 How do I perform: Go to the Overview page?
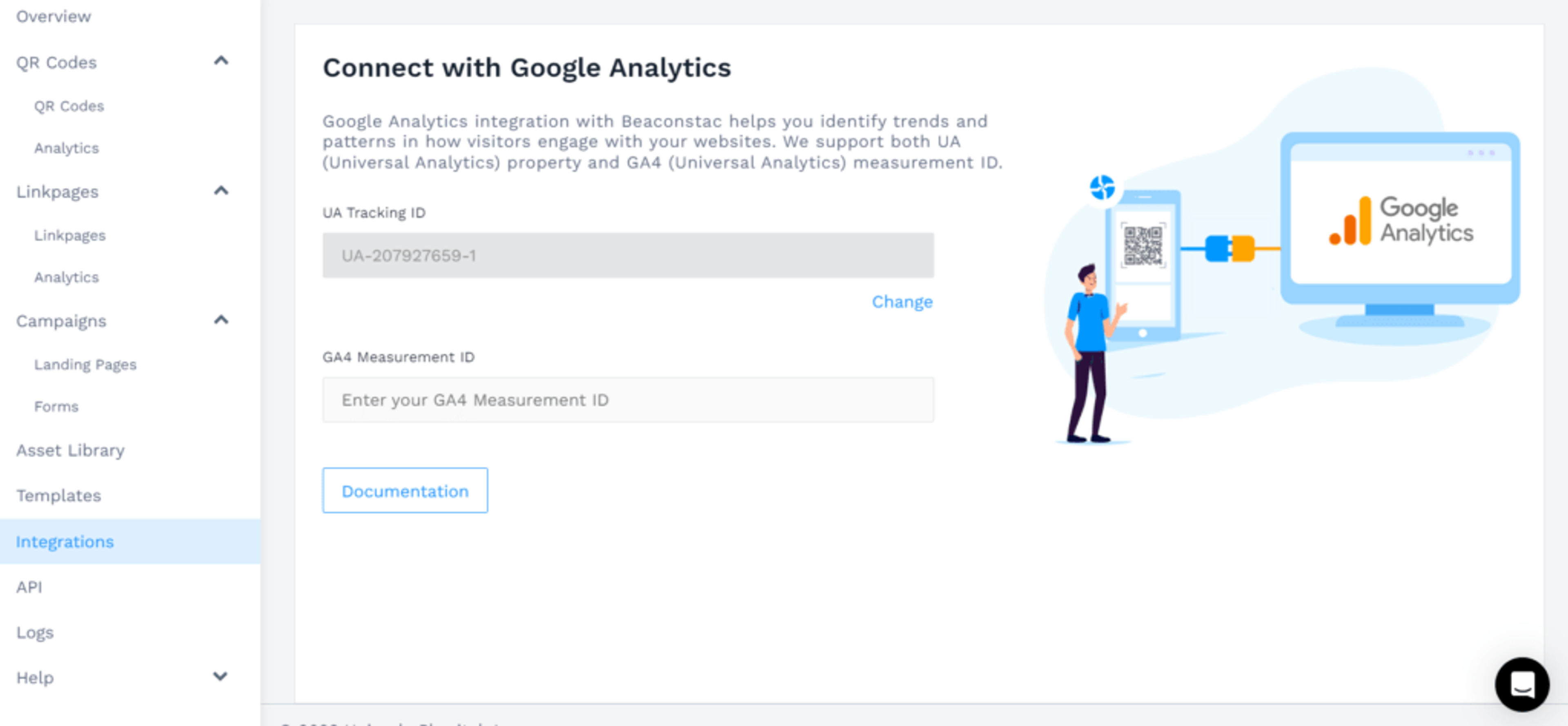click(53, 16)
